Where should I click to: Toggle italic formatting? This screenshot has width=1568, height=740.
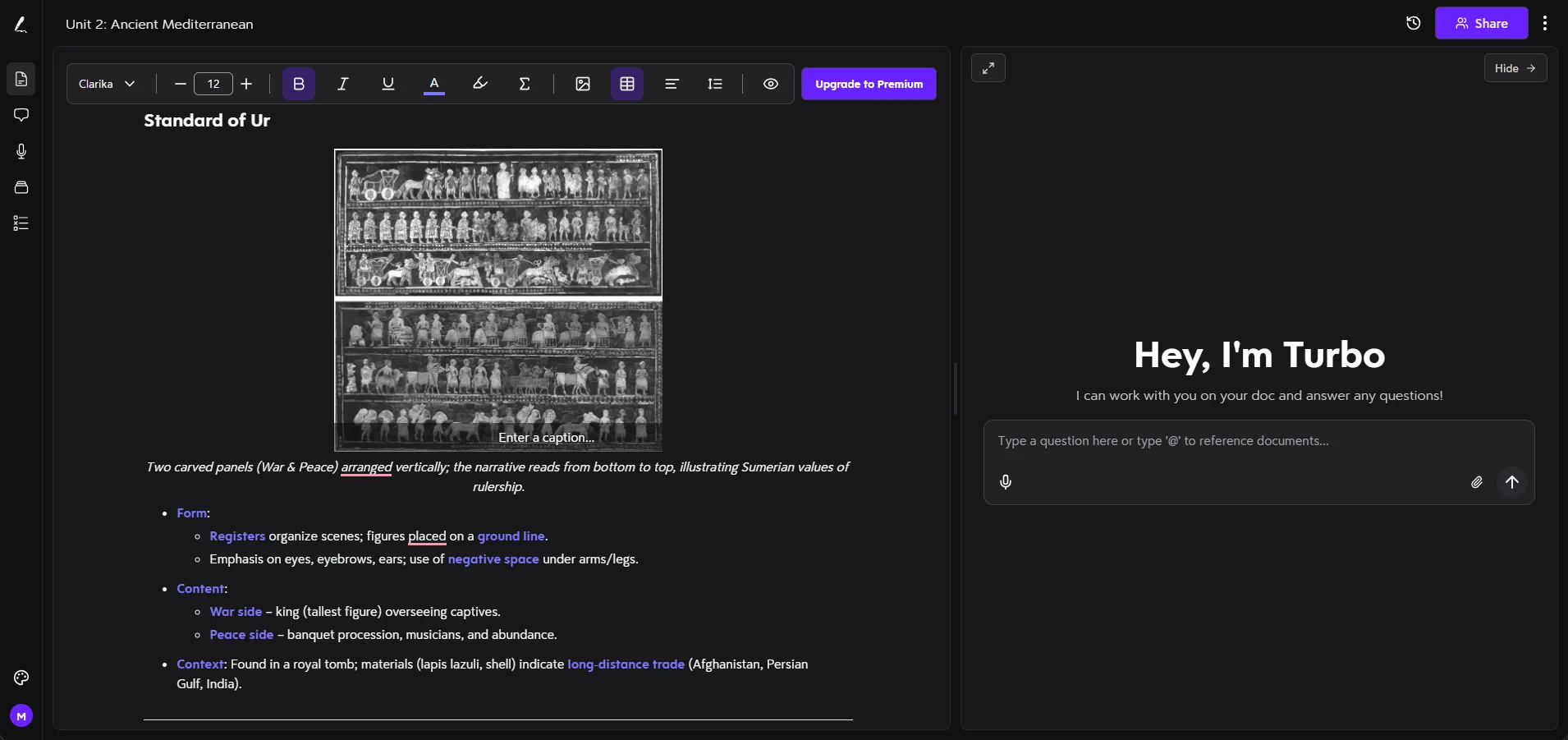pyautogui.click(x=343, y=84)
